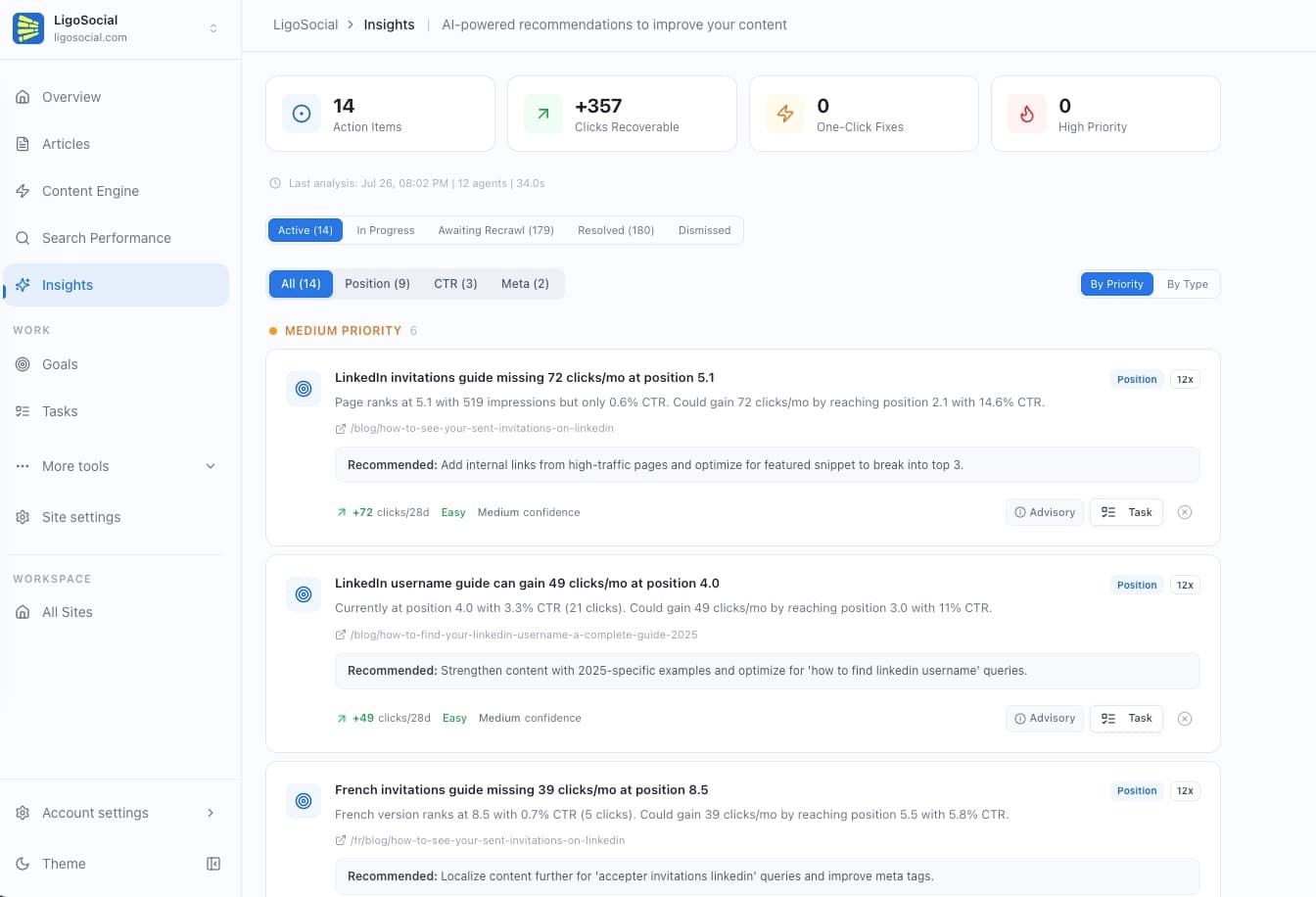1316x897 pixels.
Task: Click 12x badge on LinkedIn invitations card
Action: tap(1185, 379)
